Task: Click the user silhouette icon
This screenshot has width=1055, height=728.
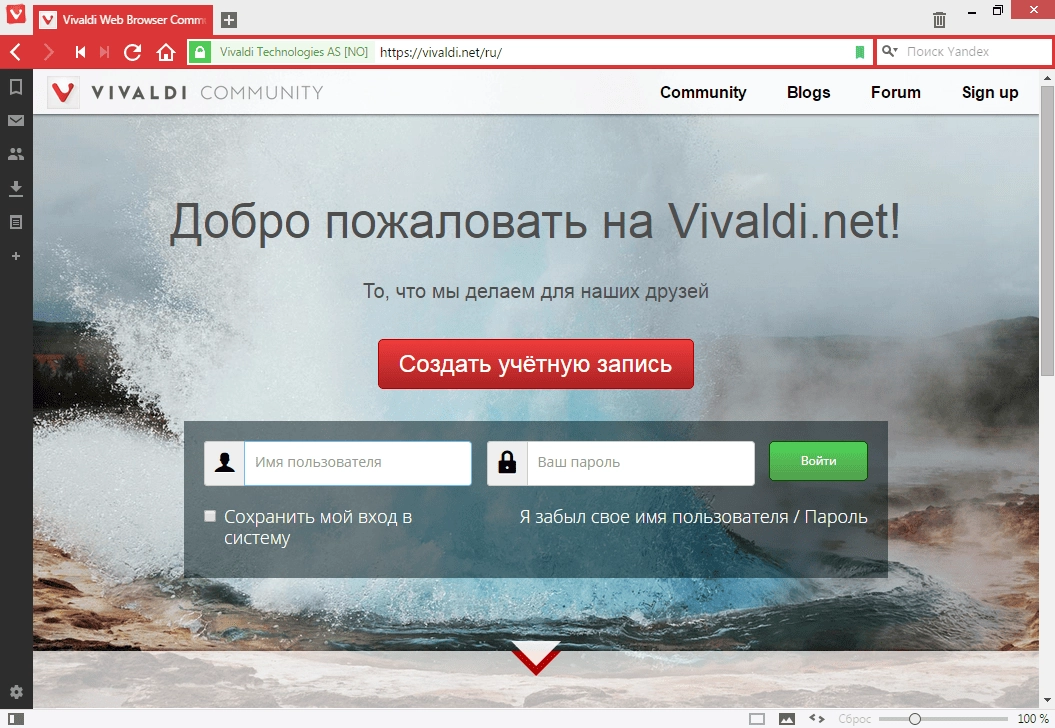Action: tap(224, 463)
